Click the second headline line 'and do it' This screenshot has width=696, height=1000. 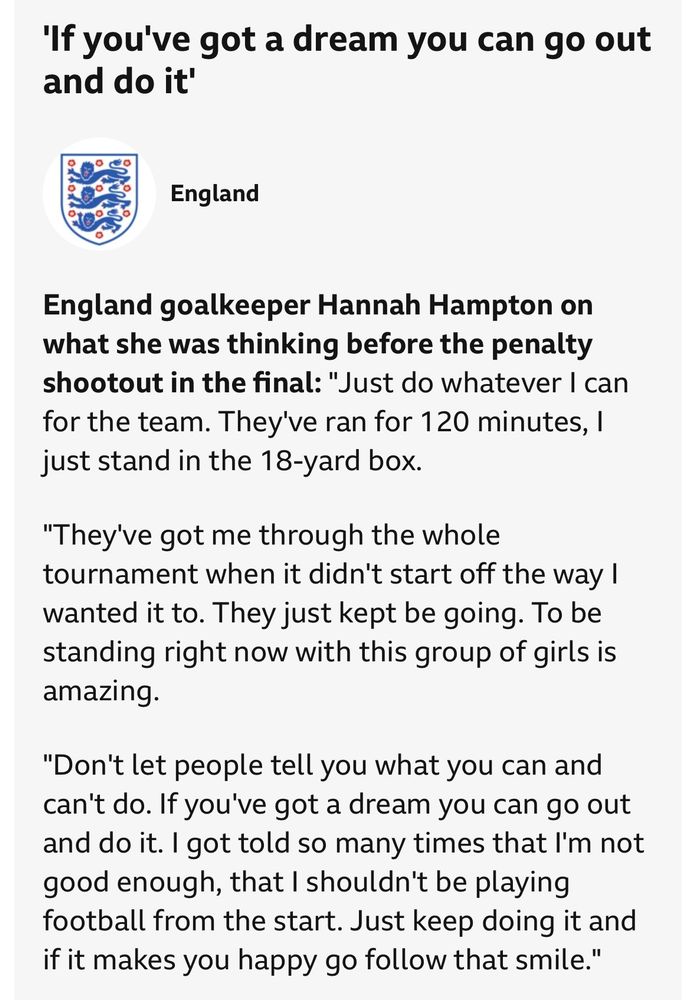117,81
